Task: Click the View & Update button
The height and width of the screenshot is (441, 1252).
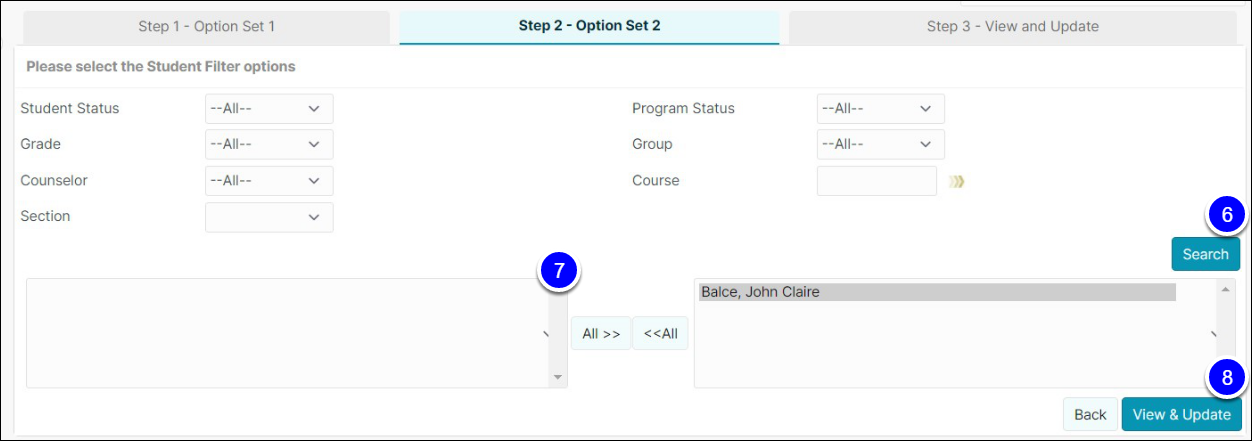Action: pos(1181,415)
